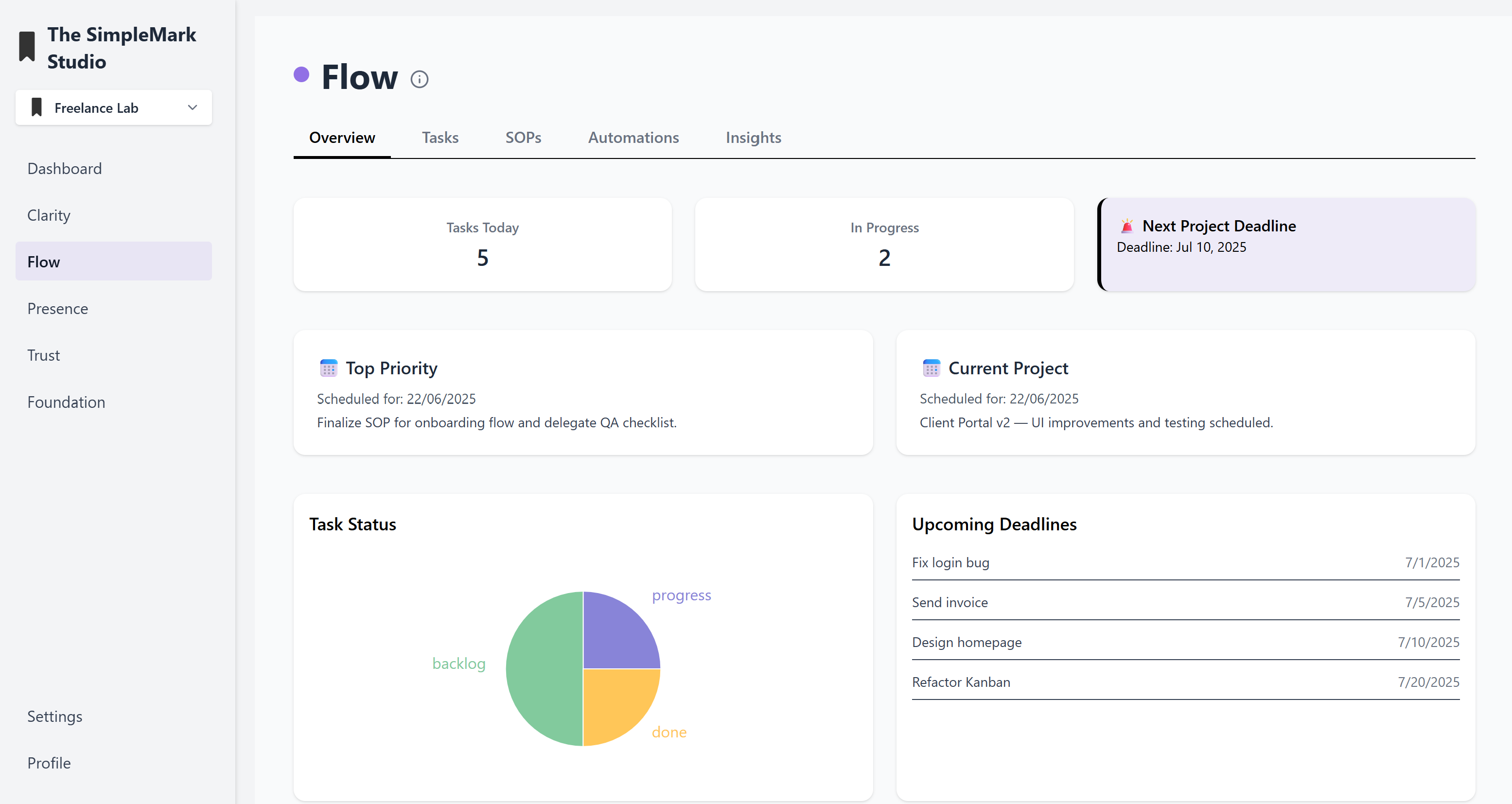Click the Task Status heading

(353, 524)
